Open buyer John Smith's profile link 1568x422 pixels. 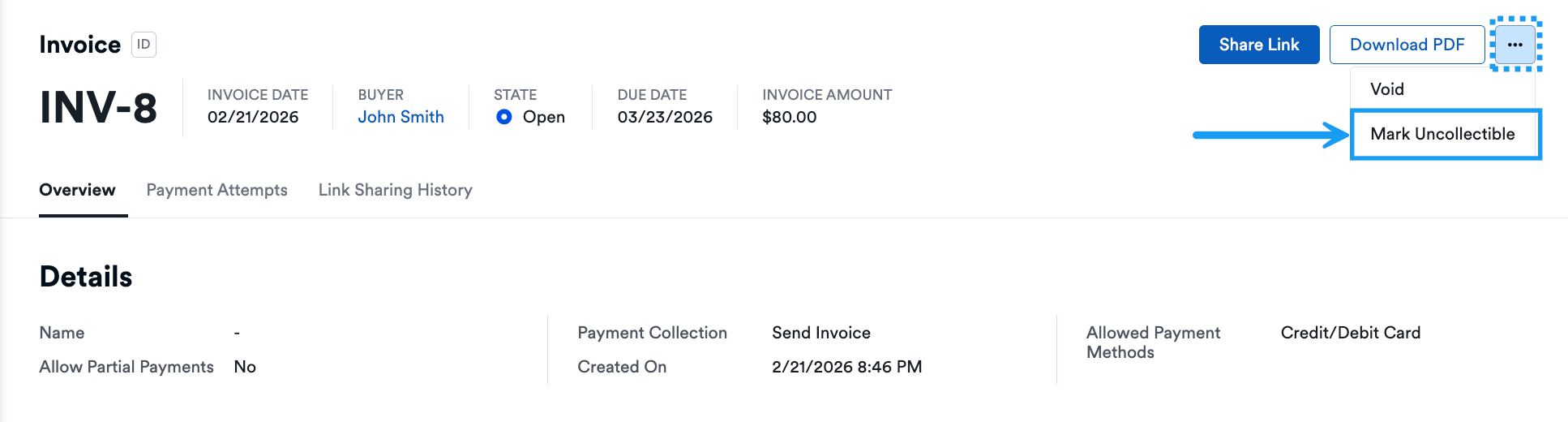point(401,117)
